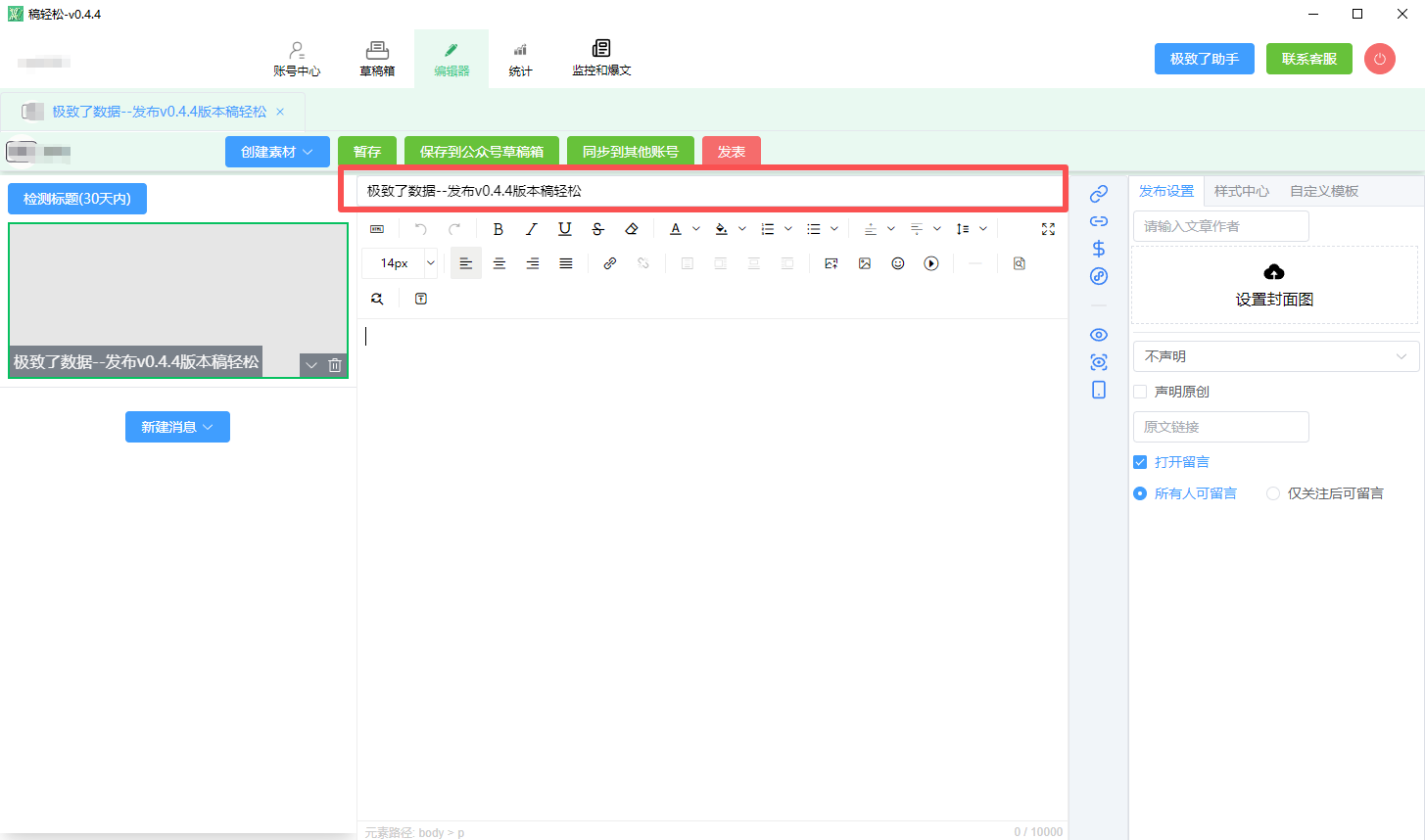Click the eraser clear-format icon

632,229
